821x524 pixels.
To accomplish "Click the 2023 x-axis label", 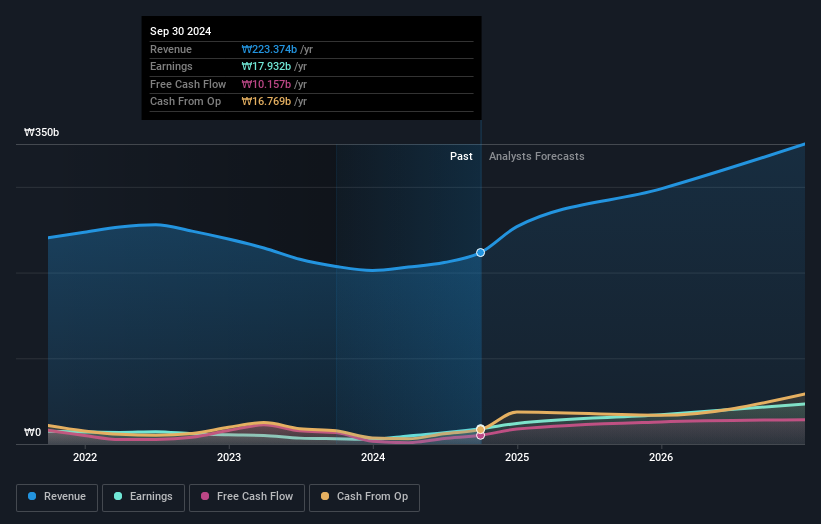I will (x=229, y=458).
